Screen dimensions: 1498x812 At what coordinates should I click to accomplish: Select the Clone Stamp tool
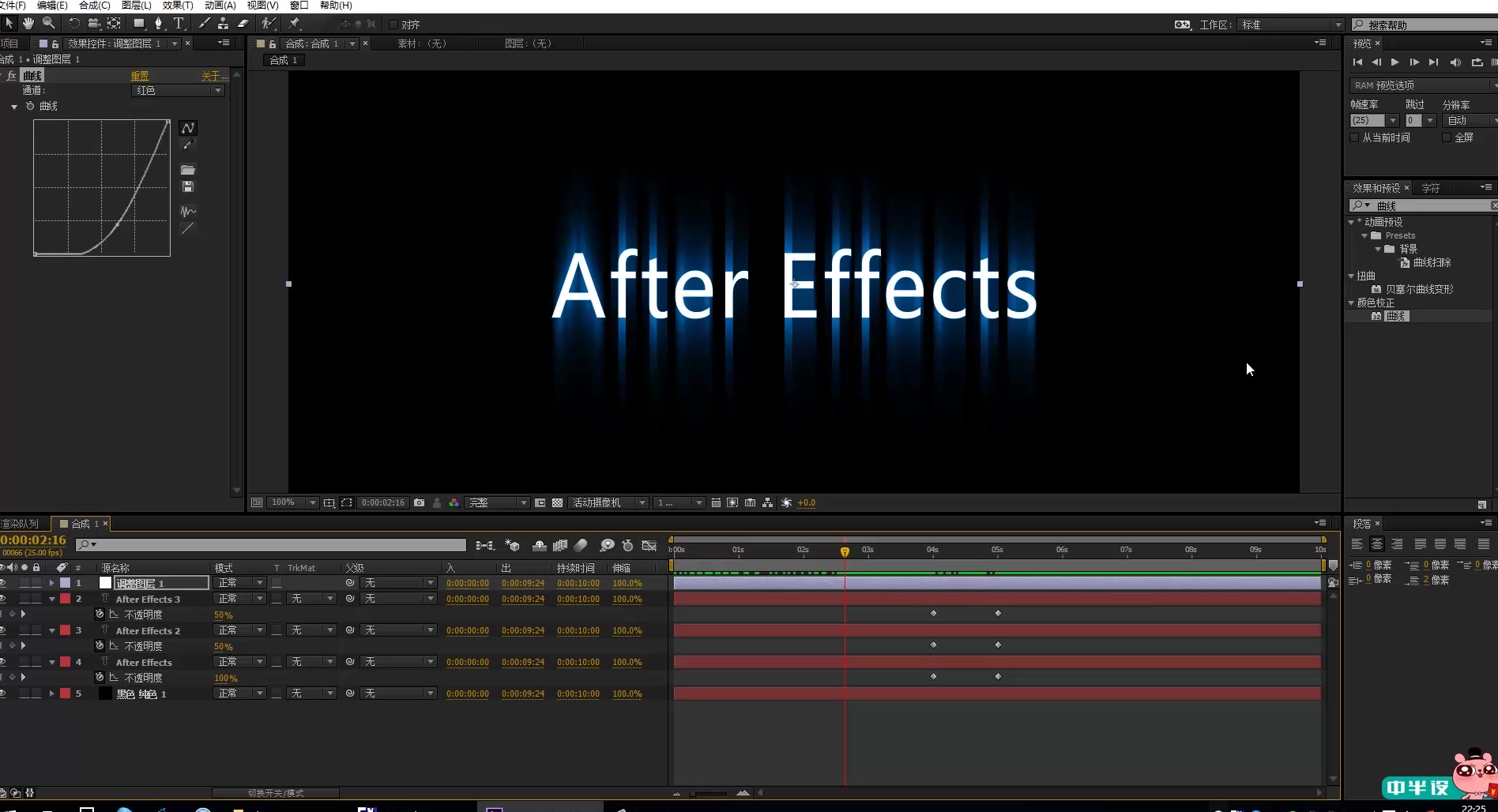224,24
